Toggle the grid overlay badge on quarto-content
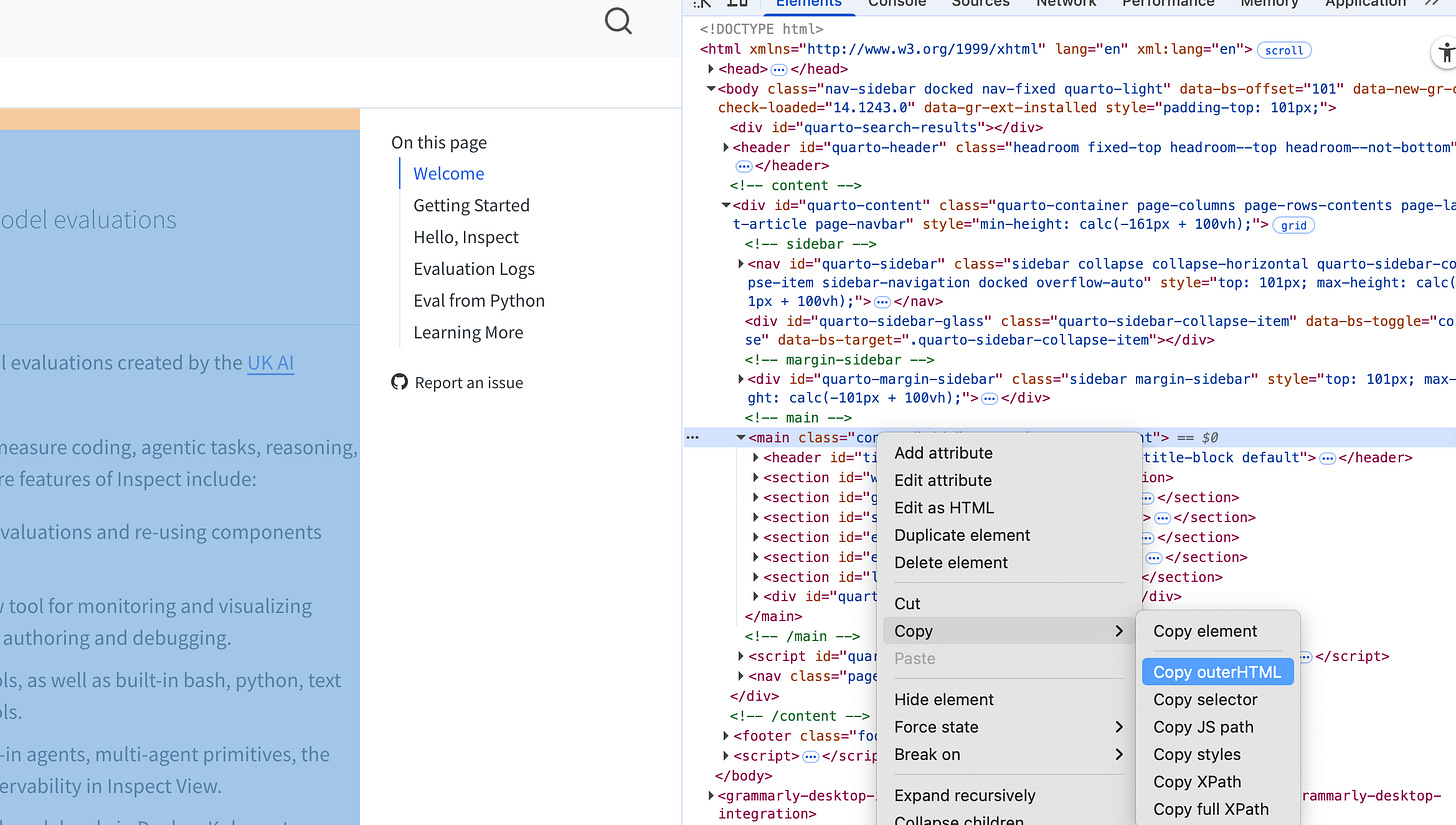 (x=1293, y=225)
